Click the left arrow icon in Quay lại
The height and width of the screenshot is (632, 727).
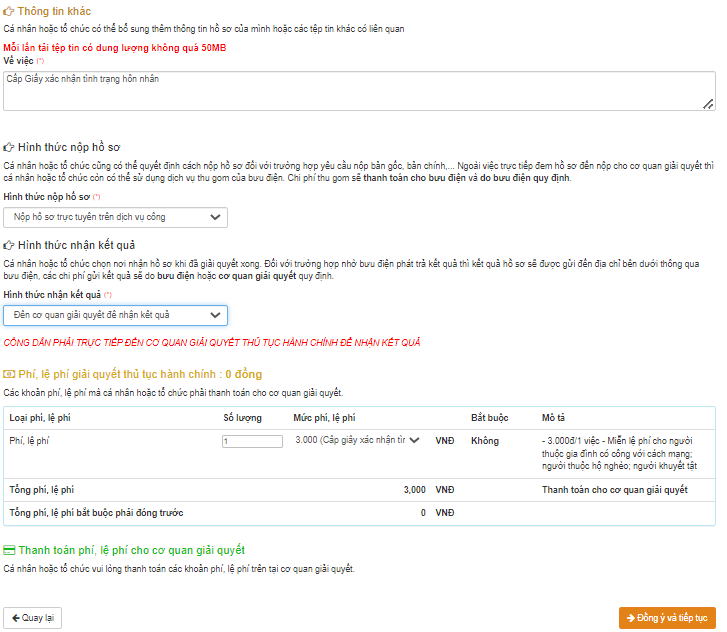pos(16,618)
